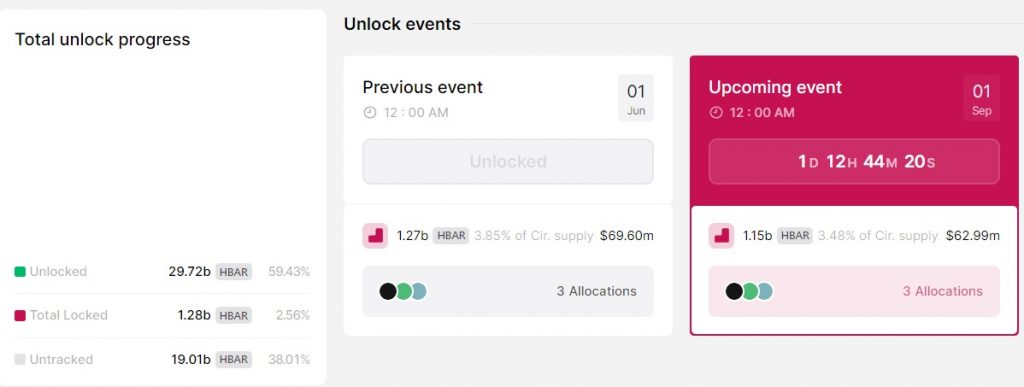This screenshot has height=387, width=1024.
Task: Click the grayed Unlocked button
Action: pos(508,161)
